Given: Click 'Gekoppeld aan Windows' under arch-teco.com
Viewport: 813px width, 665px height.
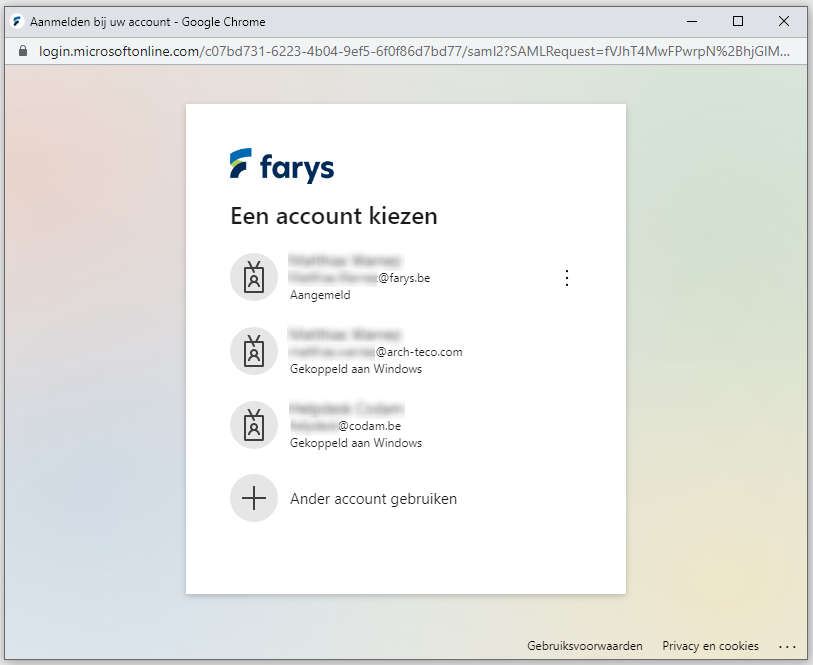Looking at the screenshot, I should point(356,369).
